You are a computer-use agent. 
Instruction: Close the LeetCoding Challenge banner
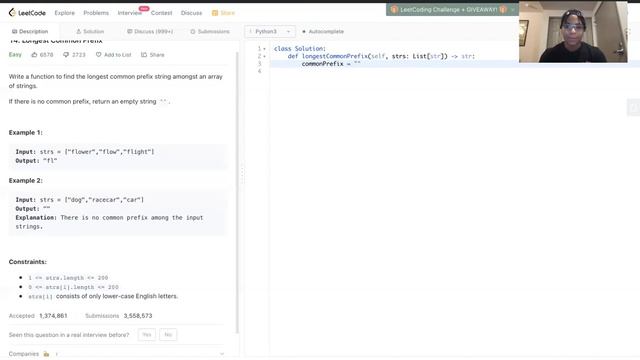click(513, 9)
